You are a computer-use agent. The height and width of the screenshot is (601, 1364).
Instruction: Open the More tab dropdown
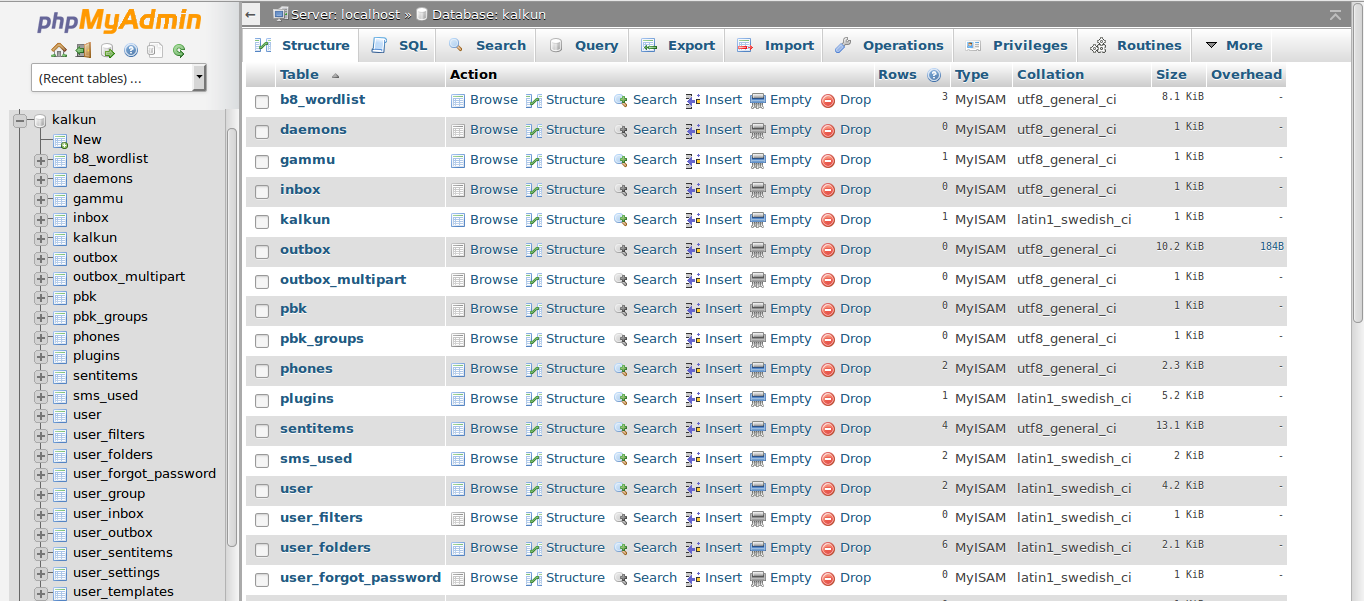click(1233, 45)
